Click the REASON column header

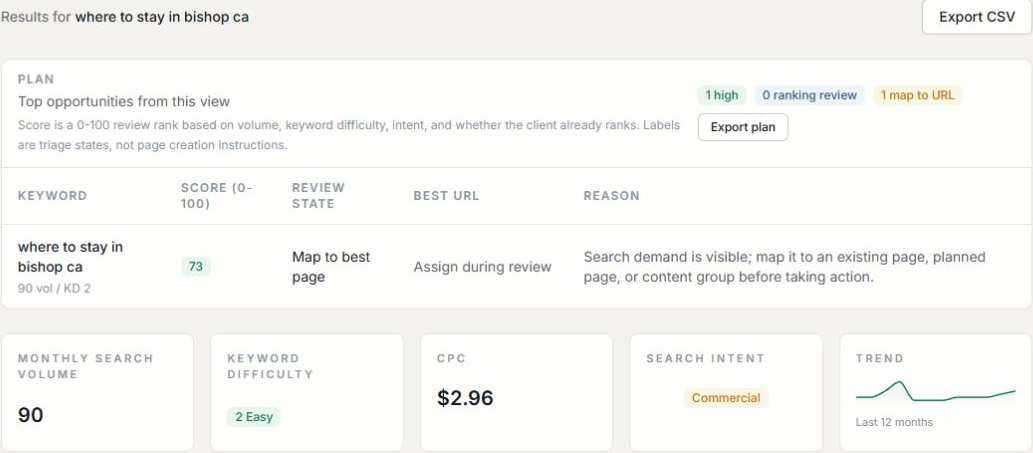point(611,196)
